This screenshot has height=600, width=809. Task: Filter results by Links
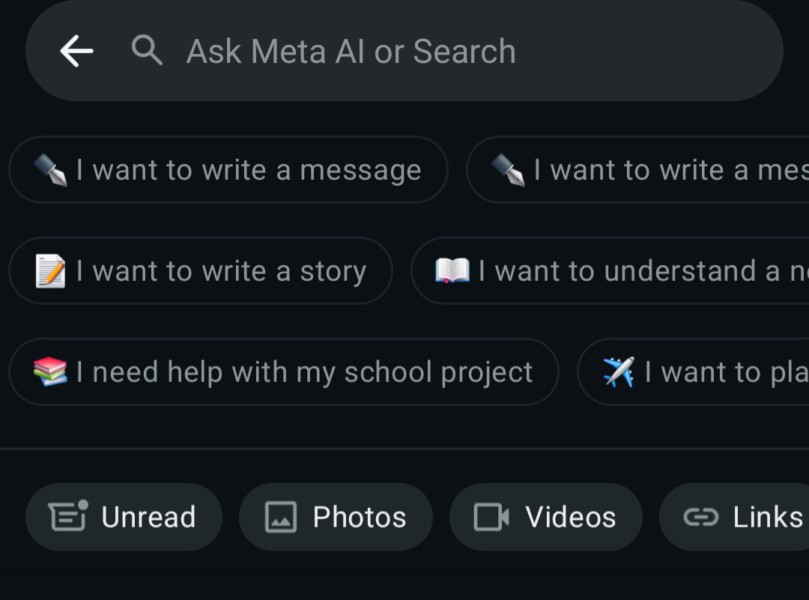click(740, 517)
